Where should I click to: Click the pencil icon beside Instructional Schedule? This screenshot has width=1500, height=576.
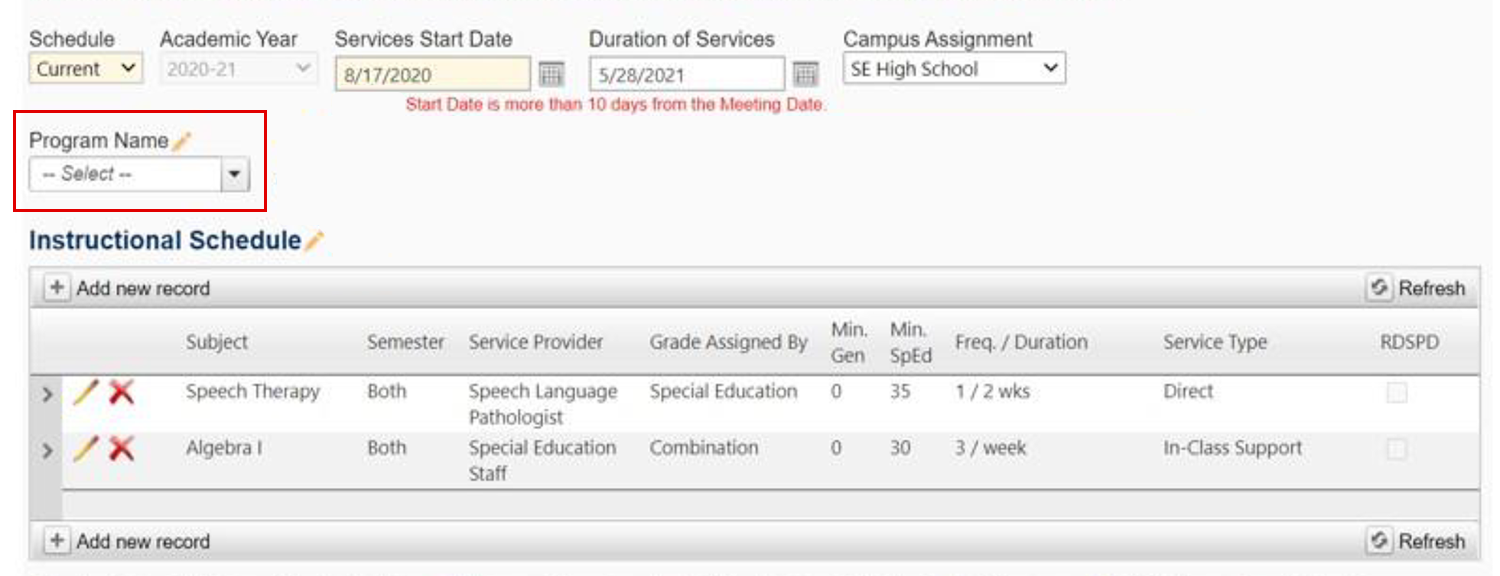pos(312,239)
